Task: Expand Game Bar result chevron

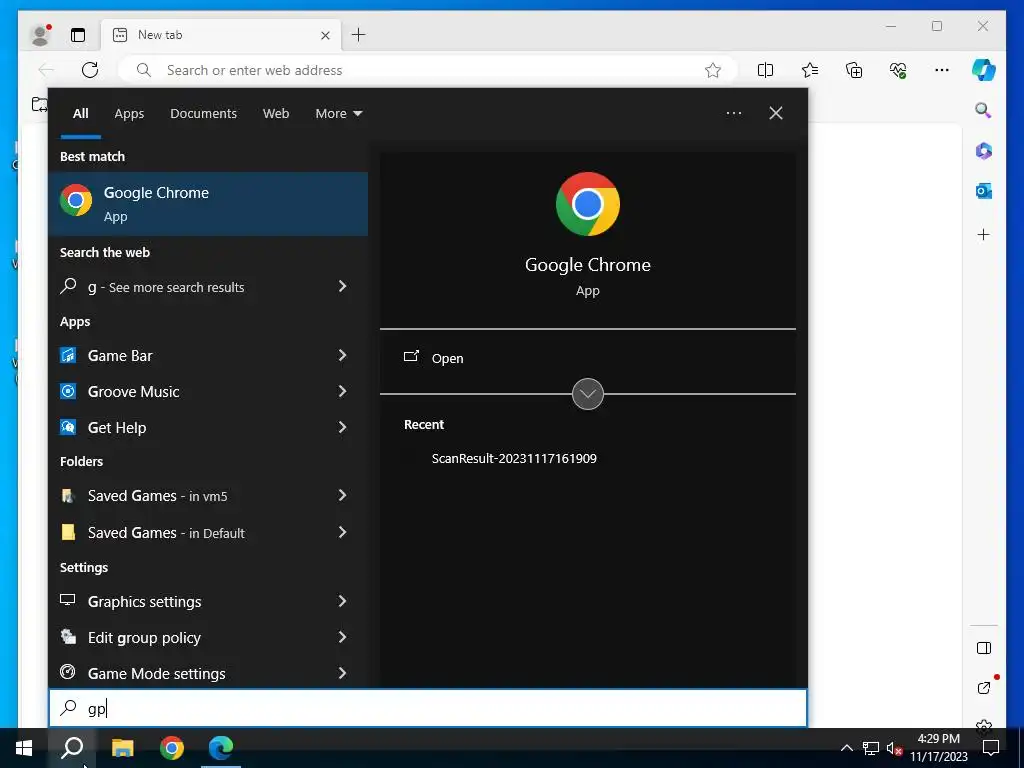Action: point(342,355)
